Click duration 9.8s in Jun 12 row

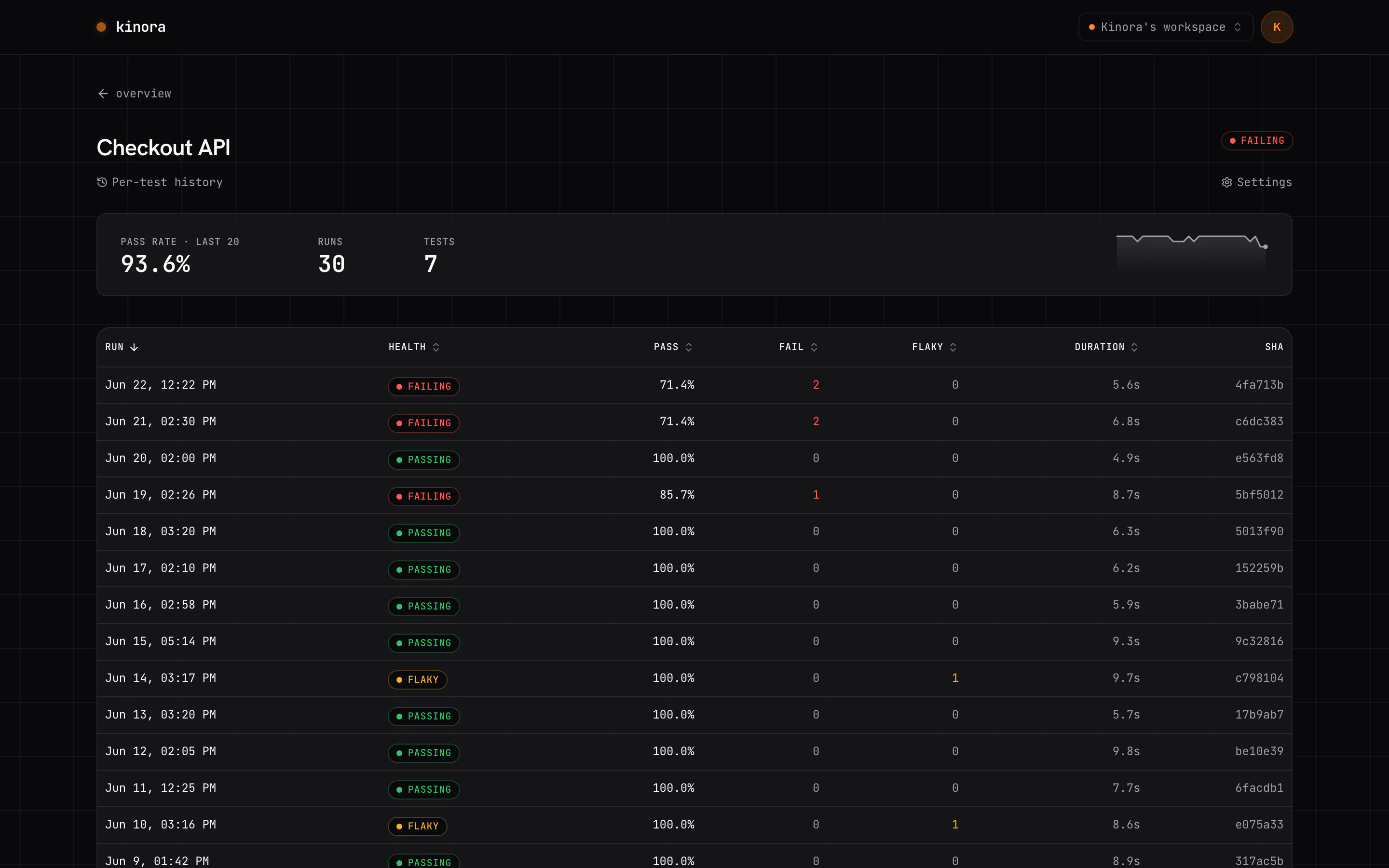[x=1126, y=751]
